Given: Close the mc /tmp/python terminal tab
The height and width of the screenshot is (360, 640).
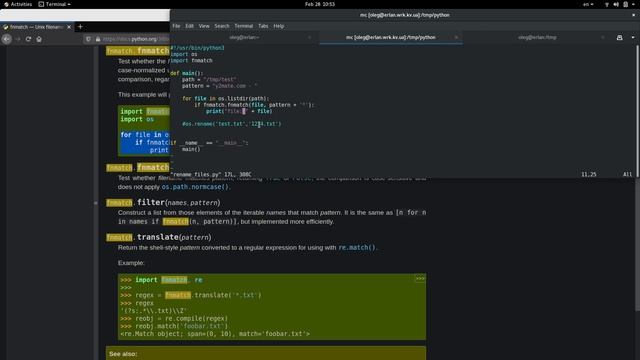Looking at the screenshot, I should pyautogui.click(x=456, y=37).
